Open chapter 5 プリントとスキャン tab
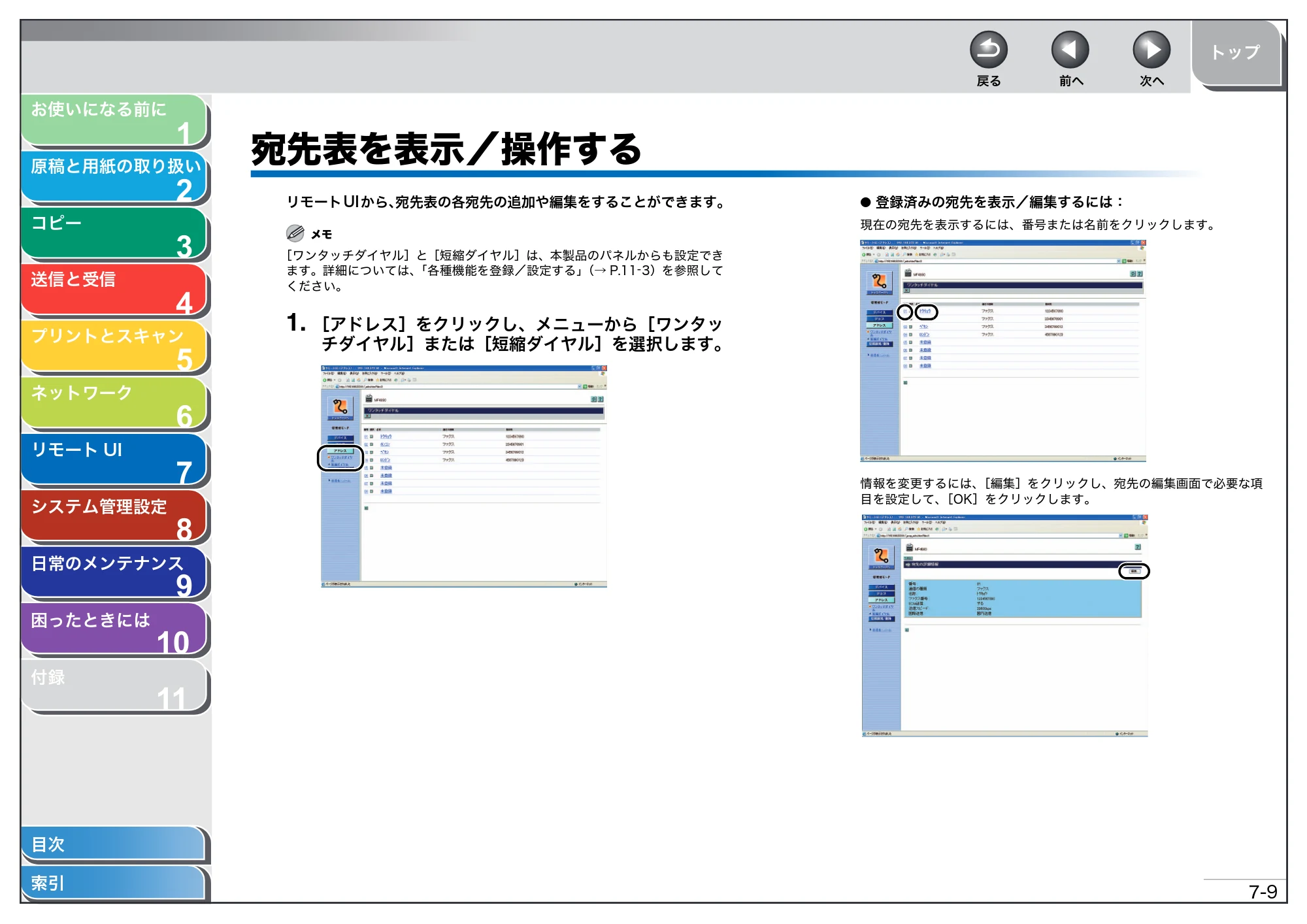This screenshot has height=924, width=1307. pyautogui.click(x=114, y=347)
